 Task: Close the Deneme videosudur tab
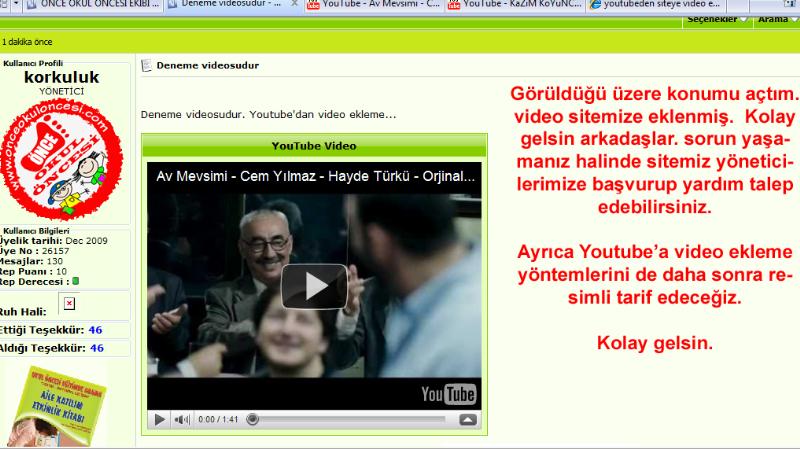click(294, 4)
